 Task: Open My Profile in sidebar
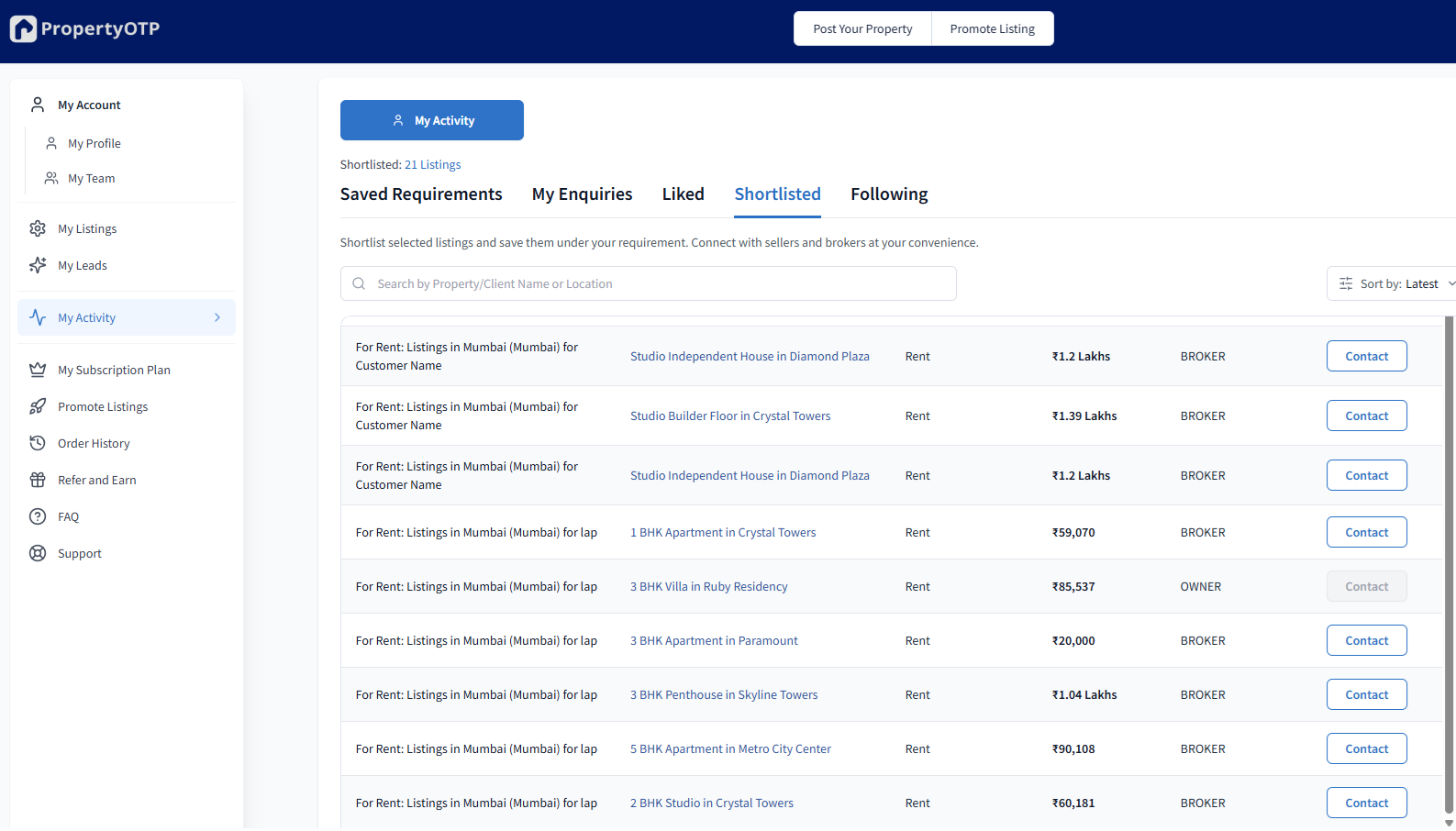94,143
